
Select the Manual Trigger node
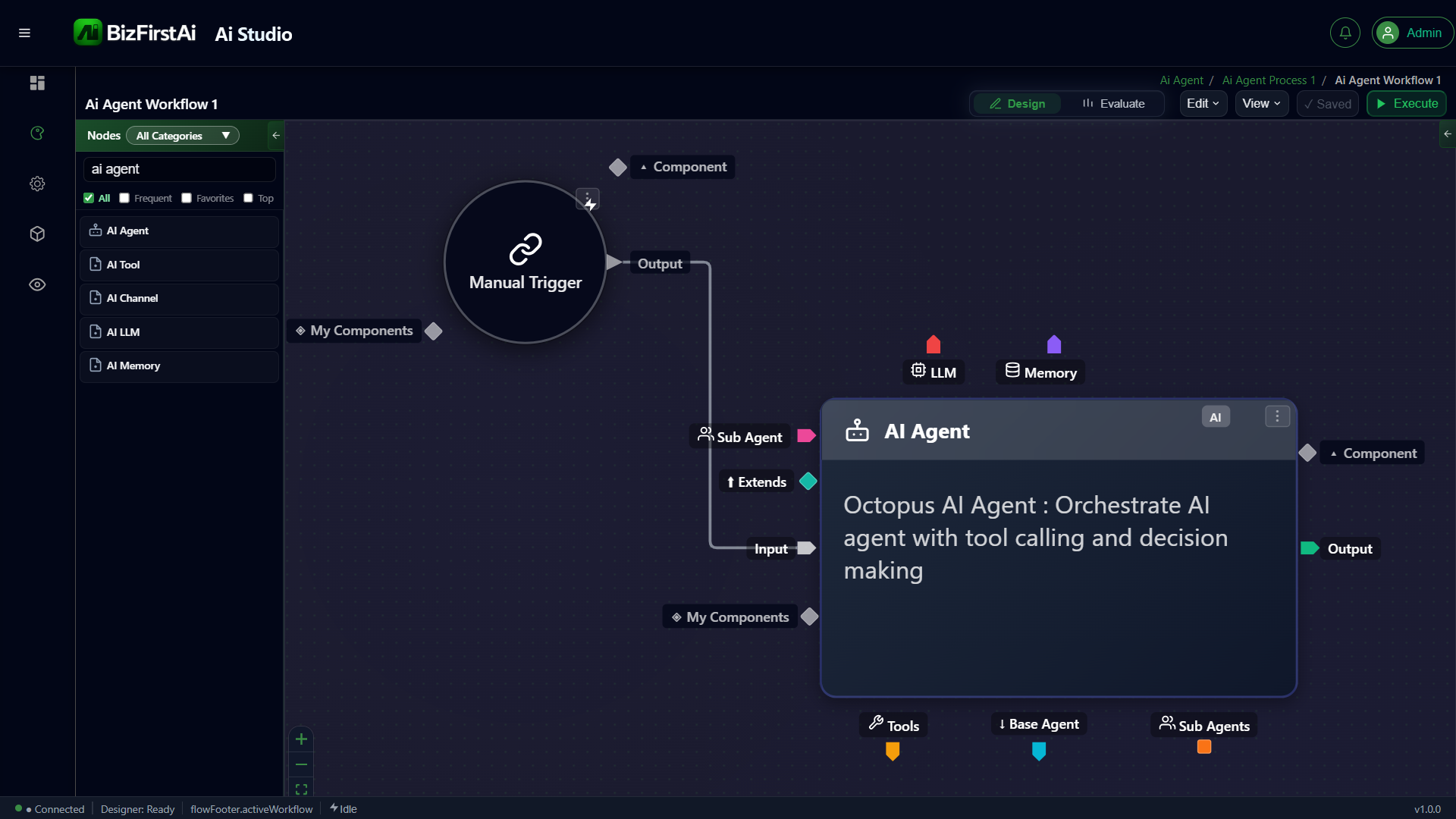coord(525,262)
